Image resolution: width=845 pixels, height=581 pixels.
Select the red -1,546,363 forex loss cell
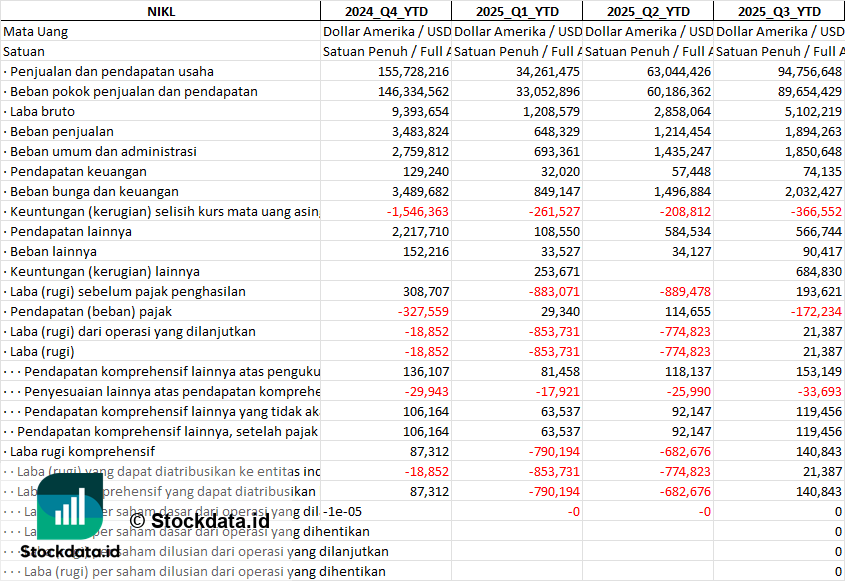pos(416,211)
